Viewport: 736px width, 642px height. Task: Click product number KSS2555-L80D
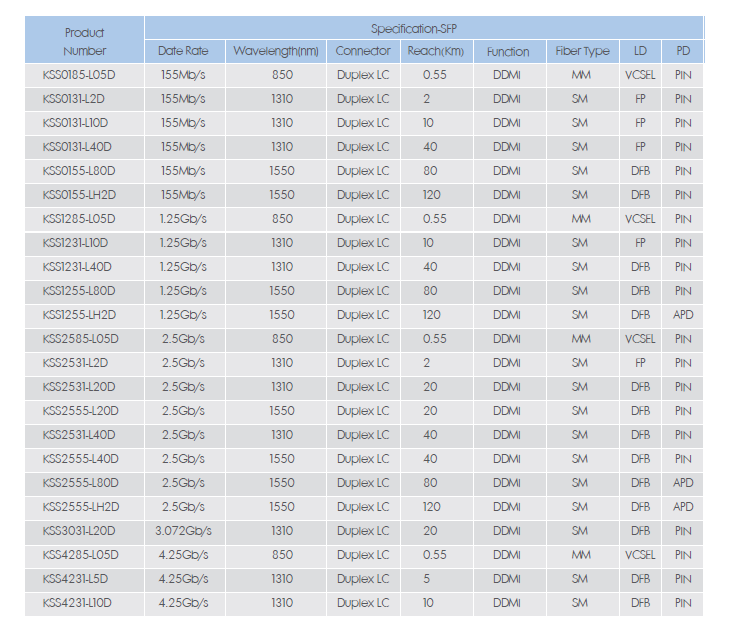[x=80, y=483]
